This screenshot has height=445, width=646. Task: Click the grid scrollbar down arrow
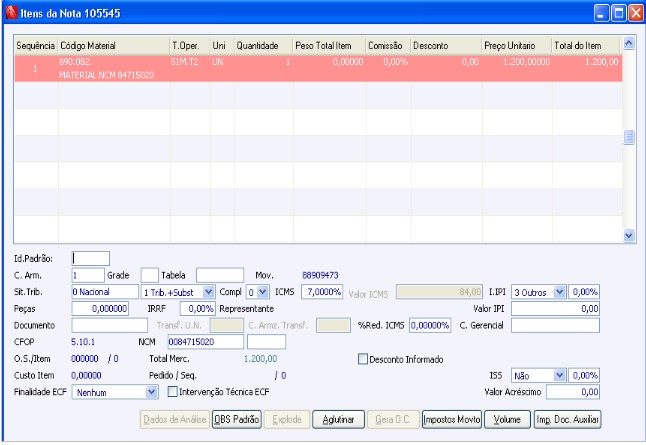click(629, 236)
